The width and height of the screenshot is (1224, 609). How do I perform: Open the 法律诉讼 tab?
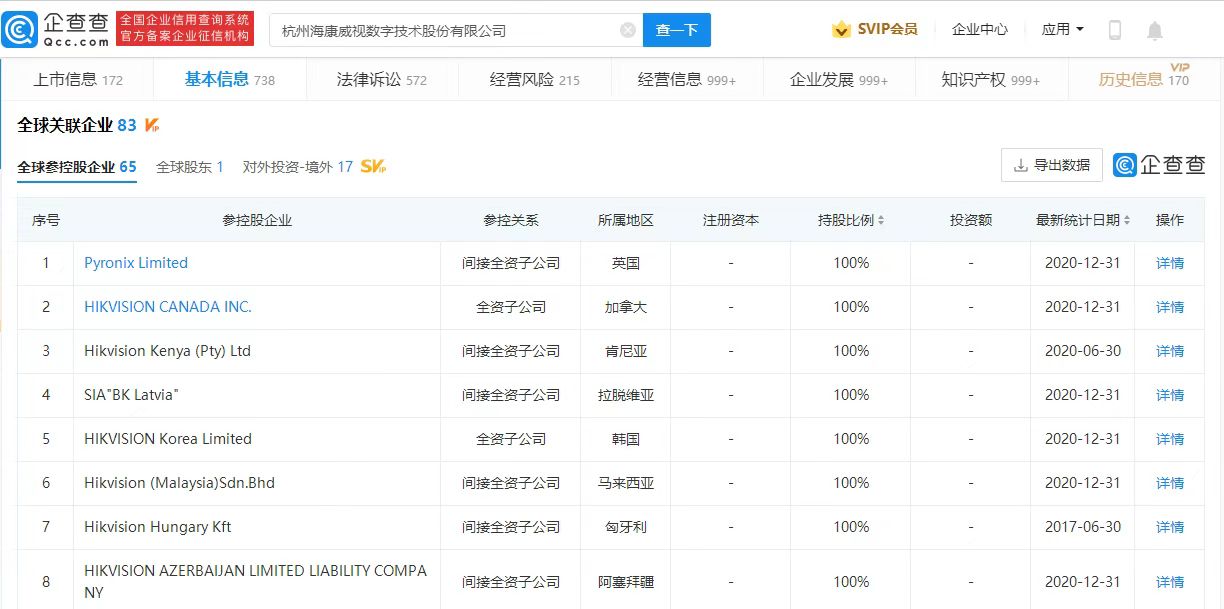point(382,80)
